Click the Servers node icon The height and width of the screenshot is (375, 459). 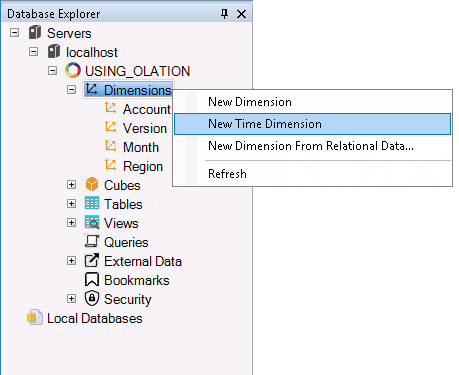35,33
